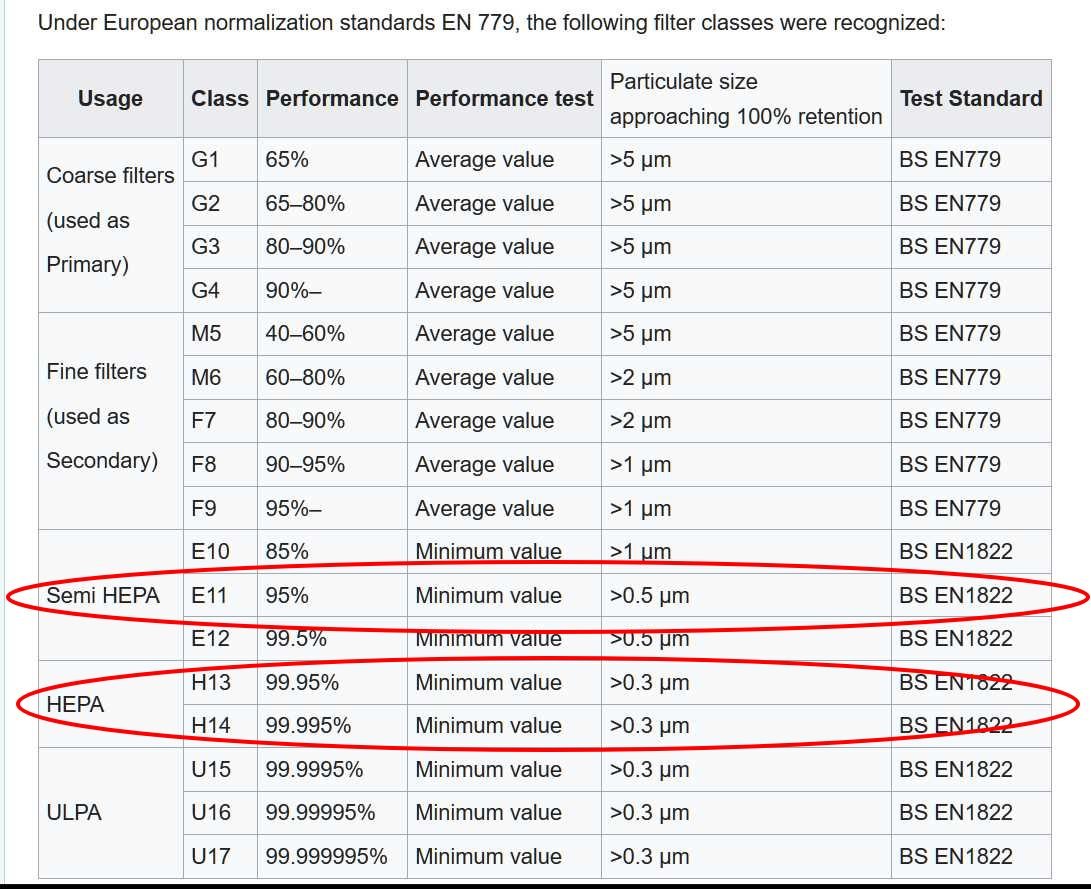Image resolution: width=1091 pixels, height=889 pixels.
Task: Select the Fine filters usage cell
Action: tap(102, 416)
